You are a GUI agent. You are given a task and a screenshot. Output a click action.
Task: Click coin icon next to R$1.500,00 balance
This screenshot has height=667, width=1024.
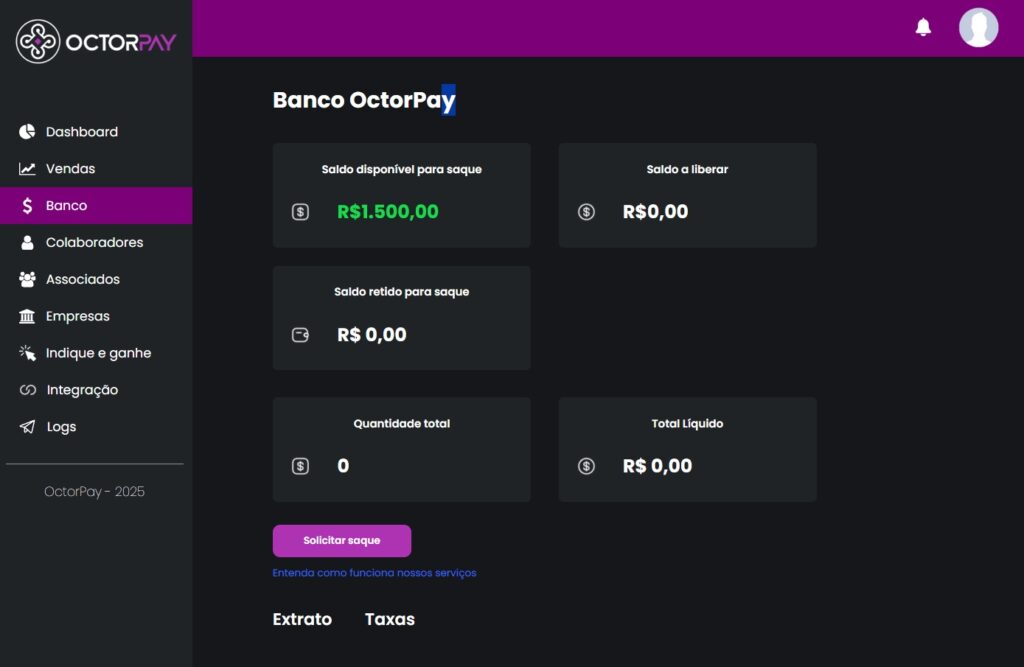click(300, 212)
